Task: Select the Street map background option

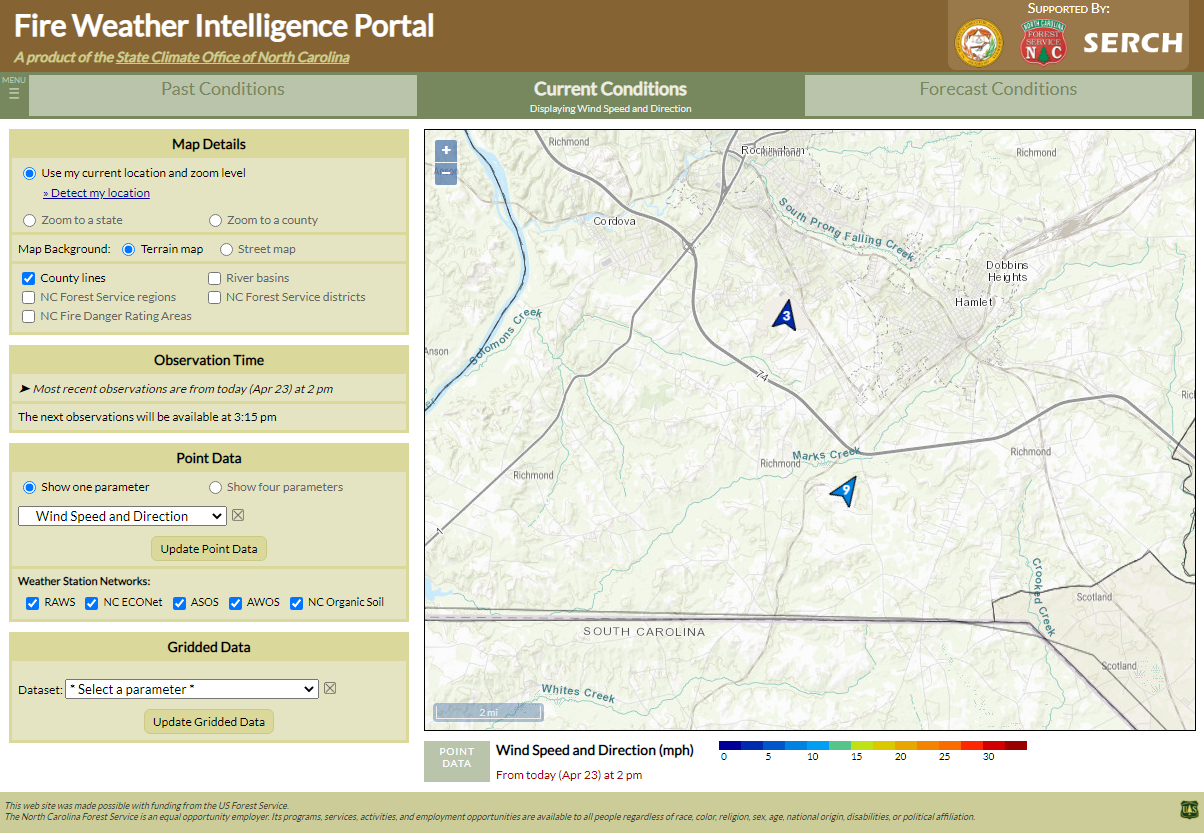Action: [x=226, y=249]
